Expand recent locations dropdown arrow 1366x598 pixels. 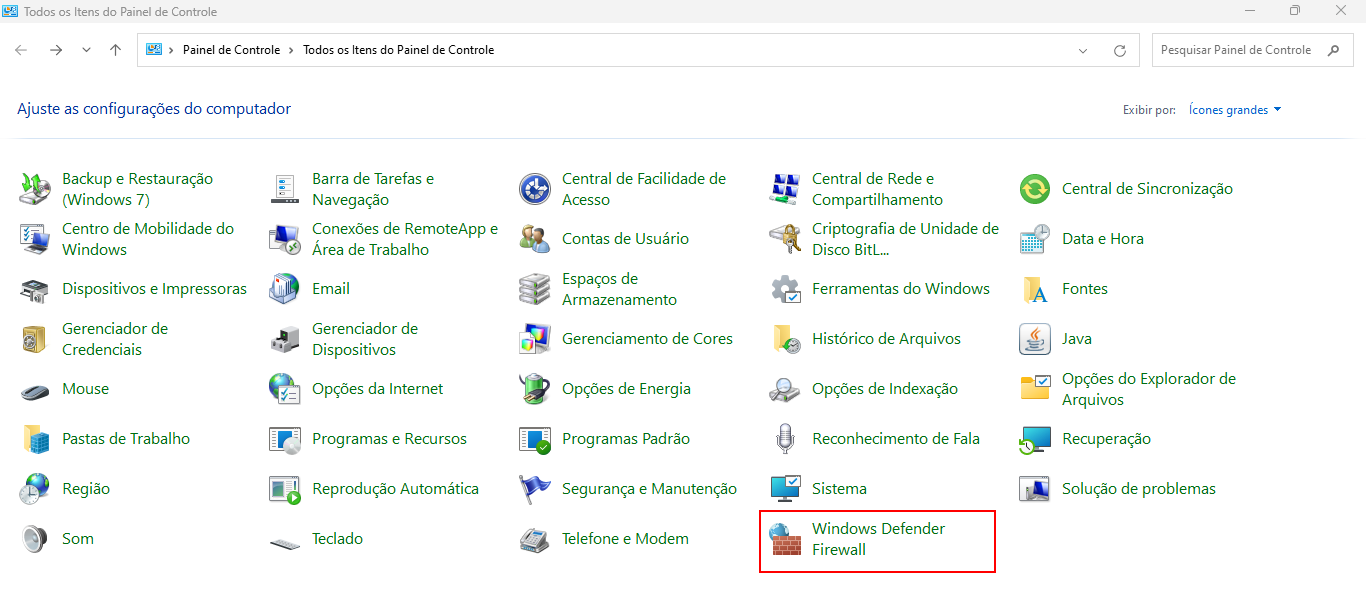pos(86,50)
